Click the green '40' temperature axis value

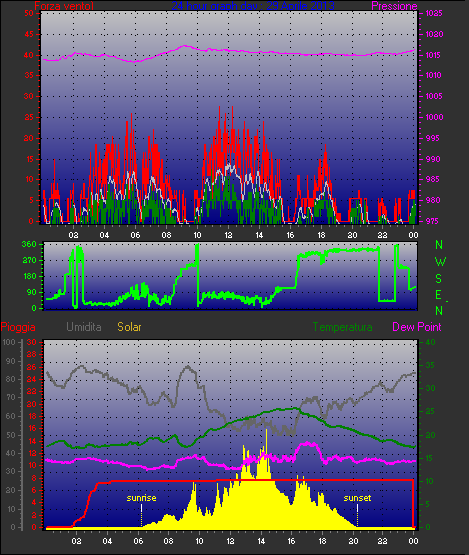(x=430, y=342)
